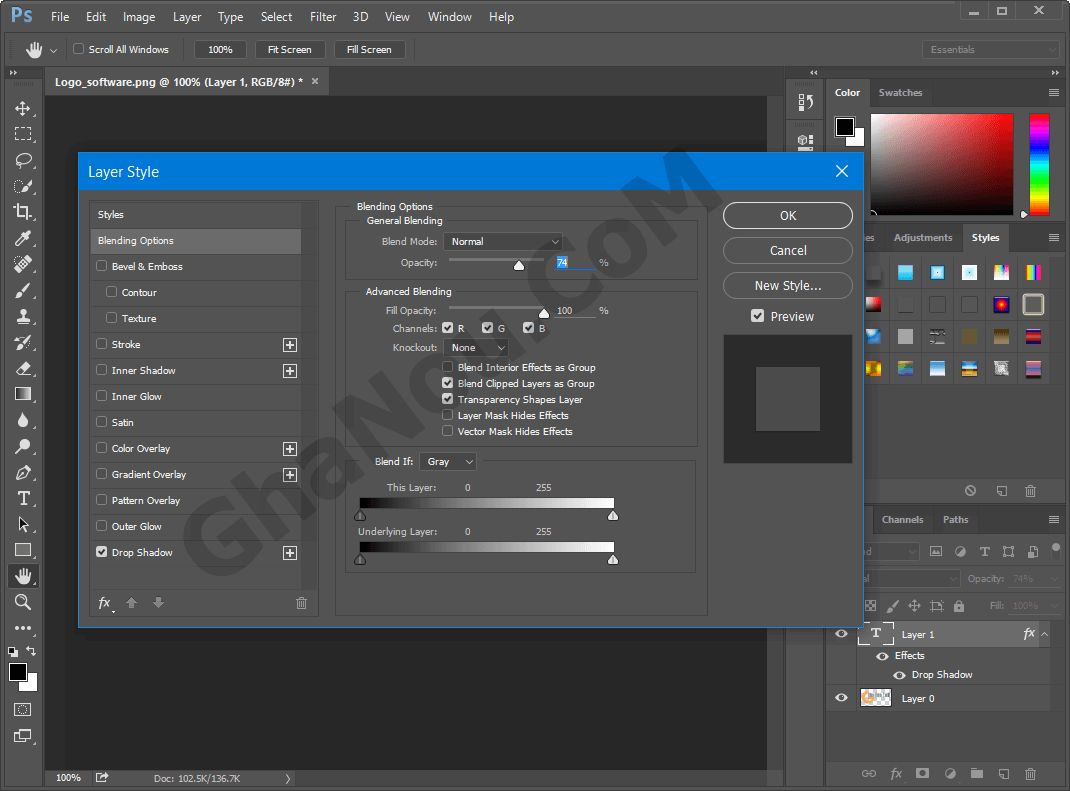Viewport: 1070px width, 791px height.
Task: Select the Dodge tool
Action: 23,446
